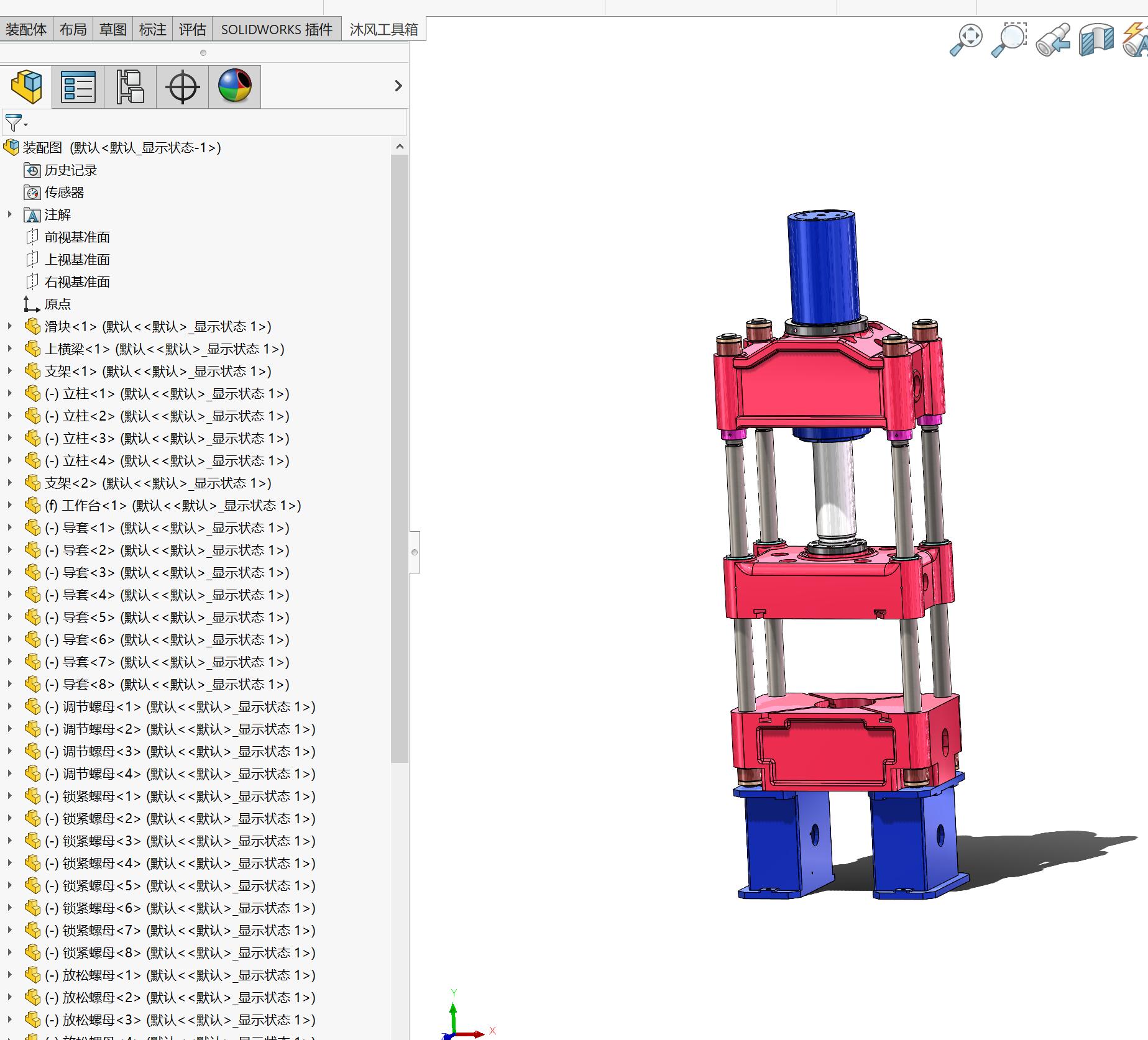Open the 沐风工具箱 tab
Screen dimensions: 1148x1040
tap(382, 29)
